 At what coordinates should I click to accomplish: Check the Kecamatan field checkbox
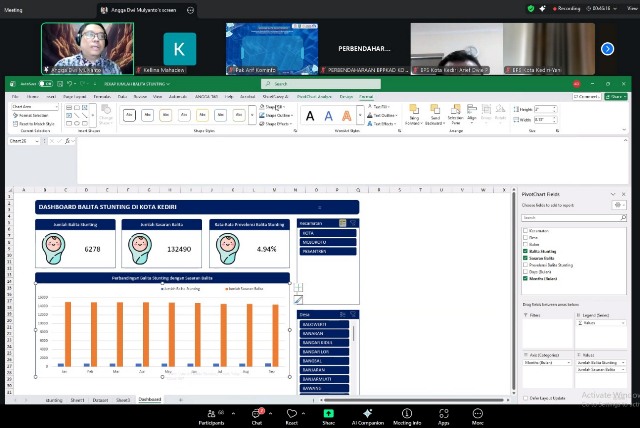pos(525,232)
